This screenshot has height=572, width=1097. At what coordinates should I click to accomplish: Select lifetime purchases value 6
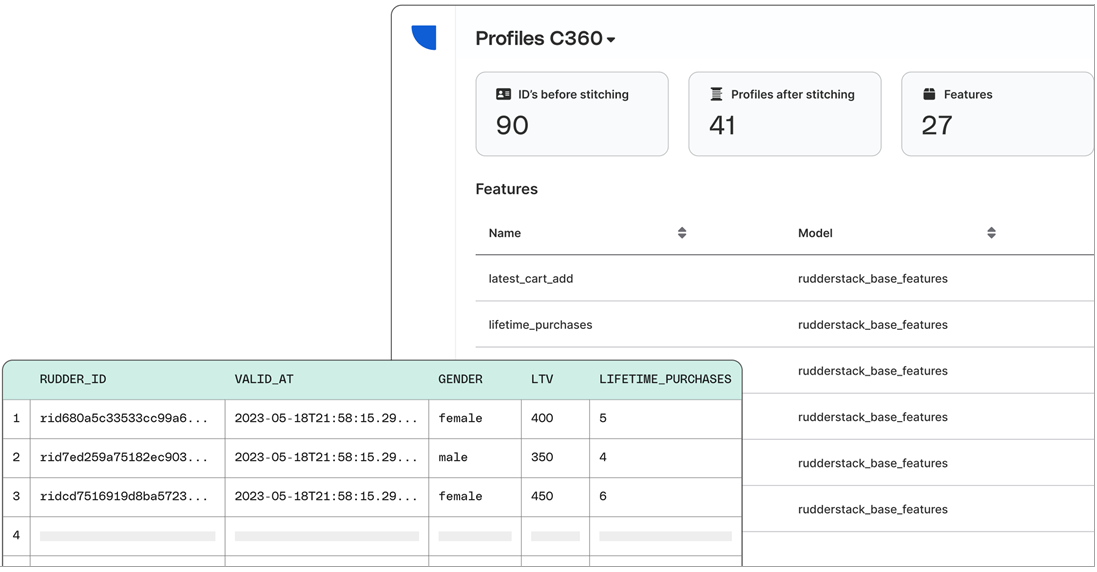(603, 496)
